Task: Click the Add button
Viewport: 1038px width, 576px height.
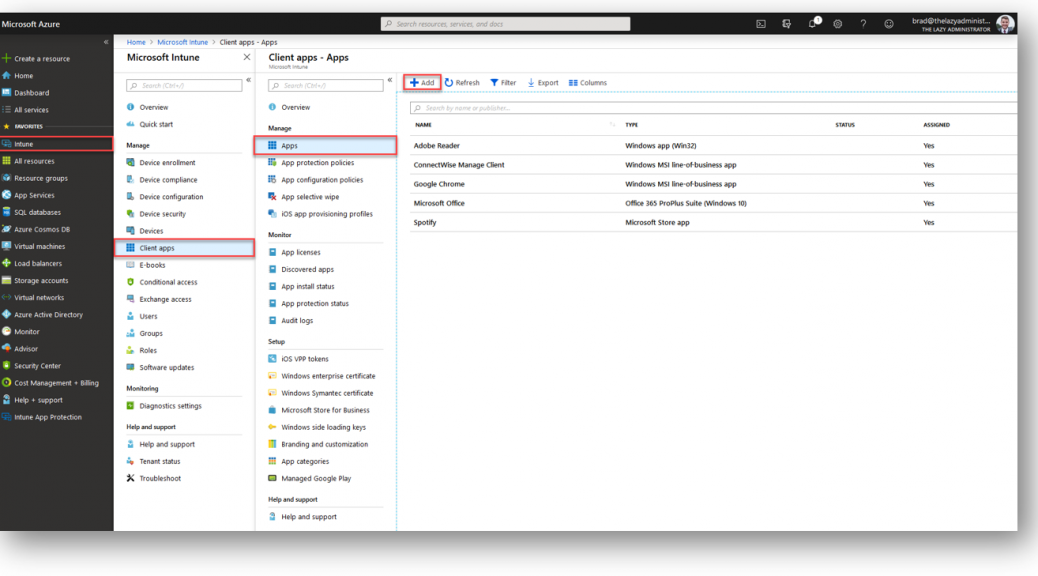Action: 422,83
